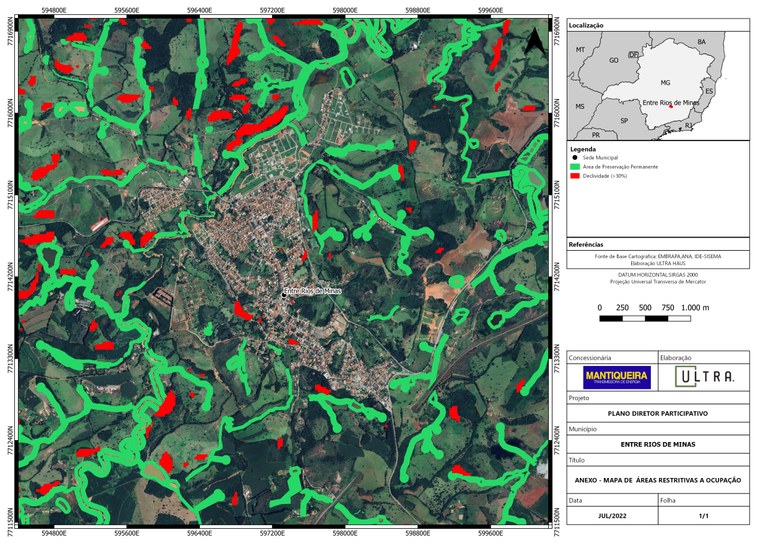Select the map title about Áreas Restritivas
Viewport: 768px width, 543px height.
(x=658, y=480)
